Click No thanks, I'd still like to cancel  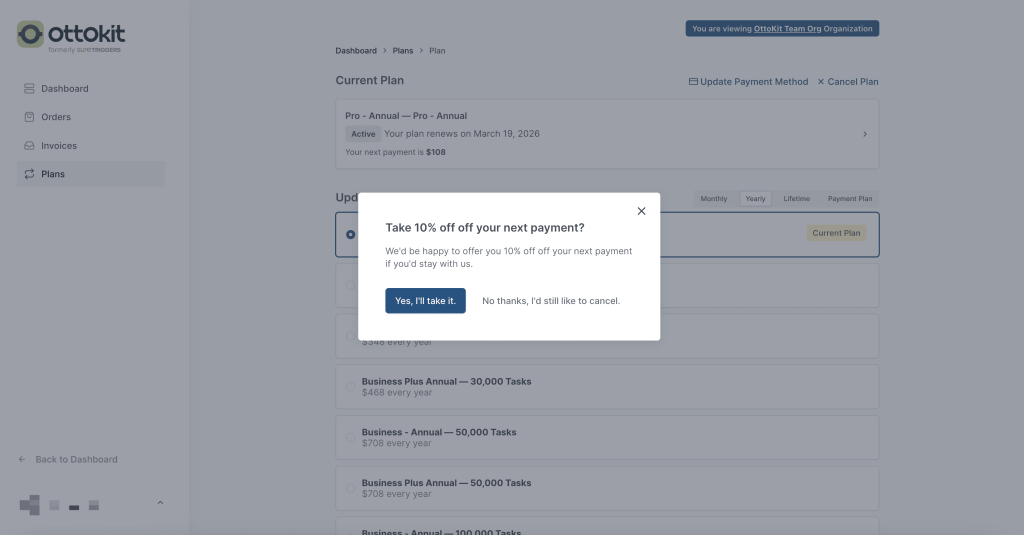551,301
